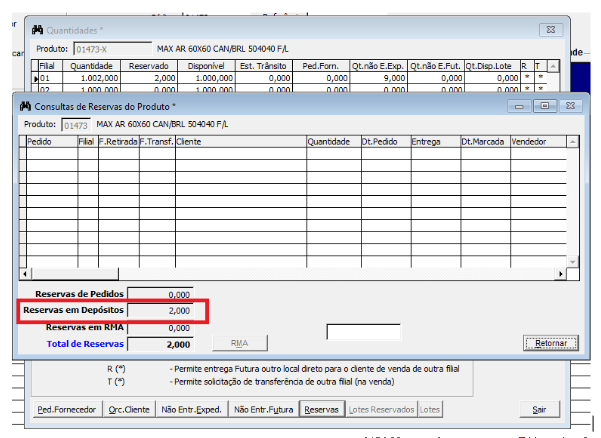The image size is (601, 438).
Task: Select Qt.Disp.Lote column header
Action: pyautogui.click(x=492, y=66)
